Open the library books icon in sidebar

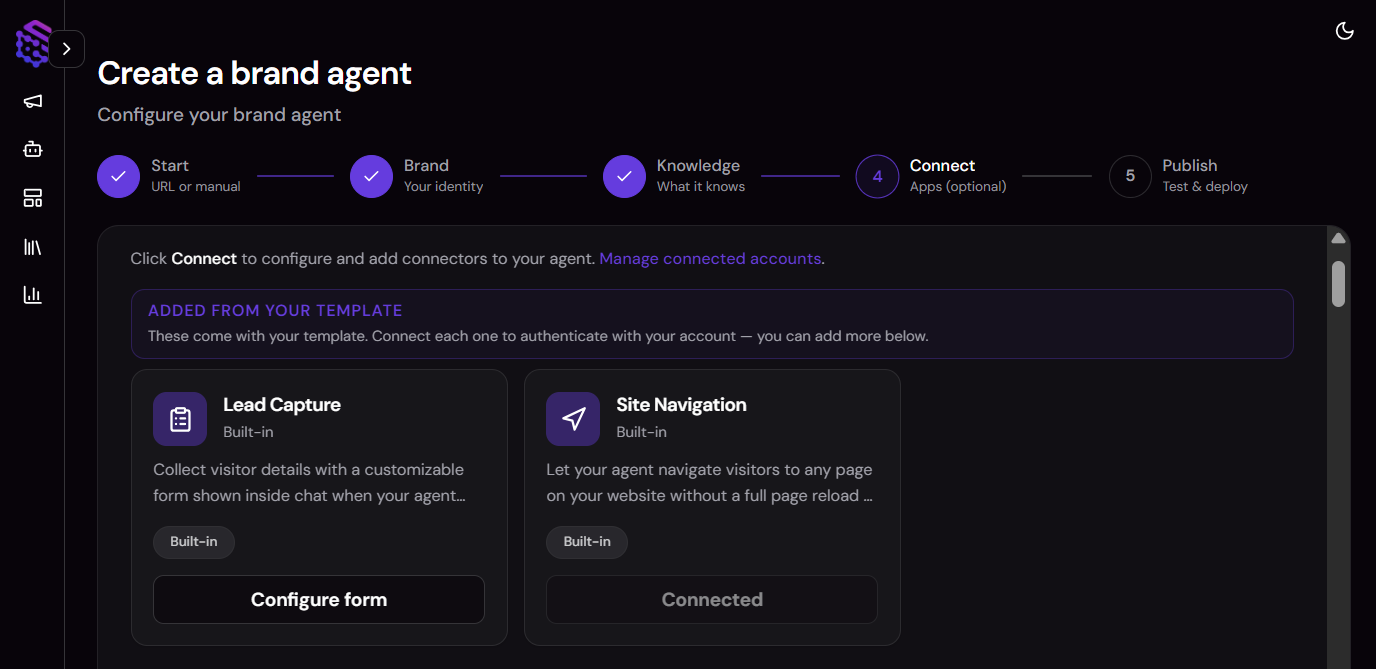point(33,246)
